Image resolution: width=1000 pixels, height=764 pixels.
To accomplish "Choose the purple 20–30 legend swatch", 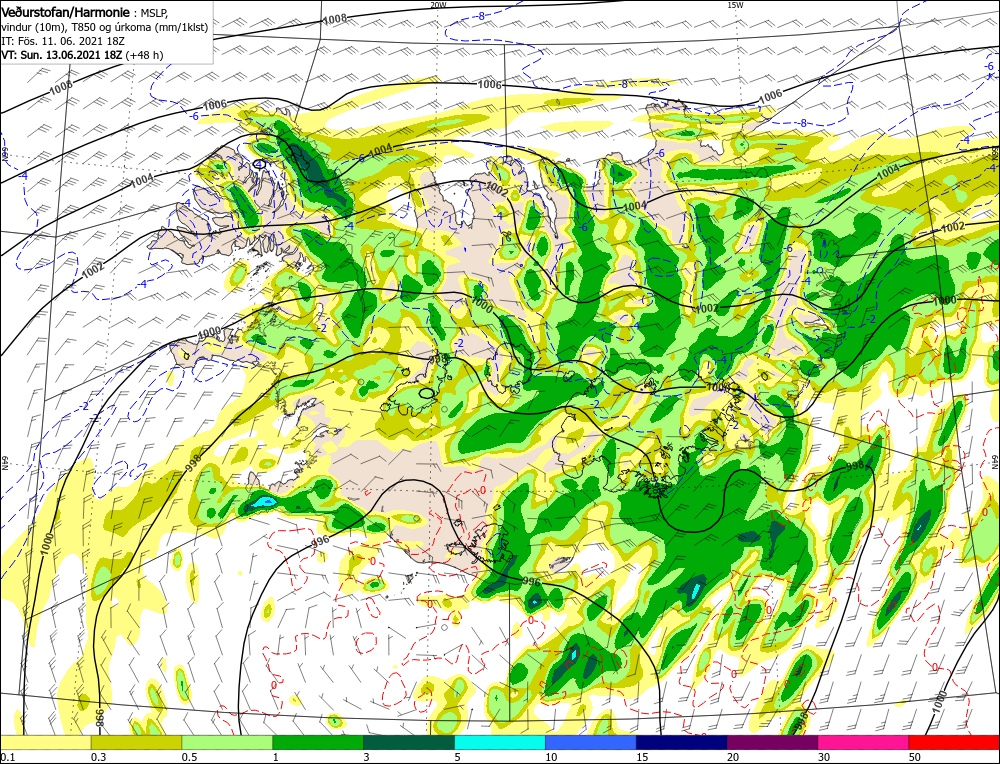I will [772, 742].
